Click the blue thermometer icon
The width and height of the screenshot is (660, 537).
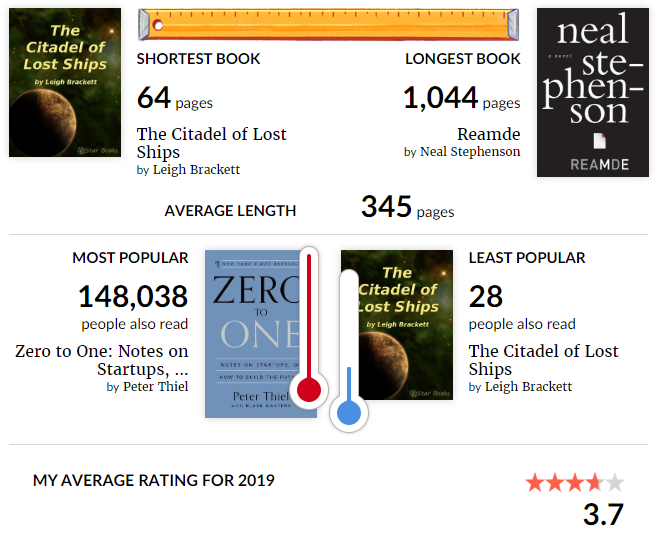click(x=349, y=351)
